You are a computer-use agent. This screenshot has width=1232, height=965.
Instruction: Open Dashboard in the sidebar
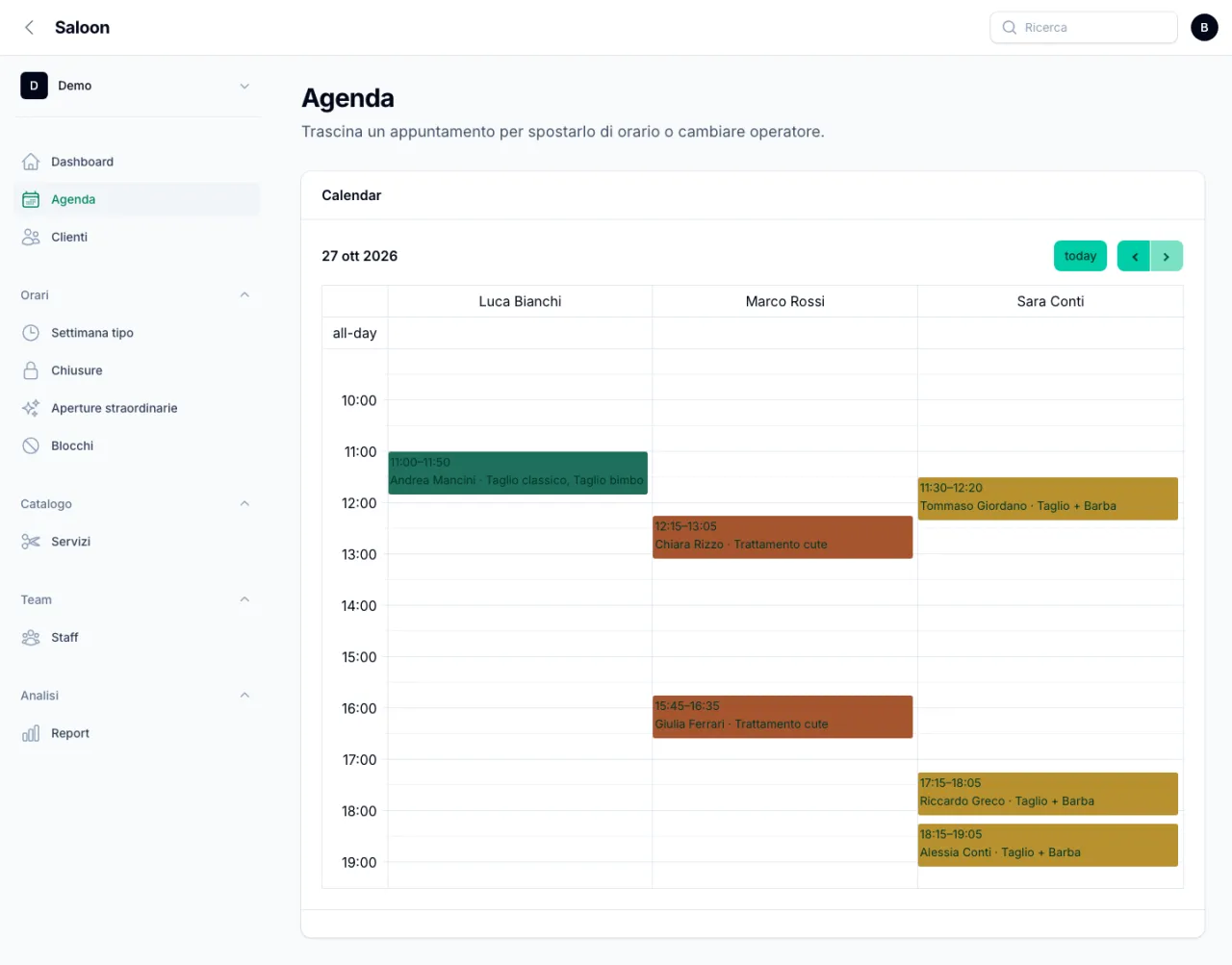[138, 162]
